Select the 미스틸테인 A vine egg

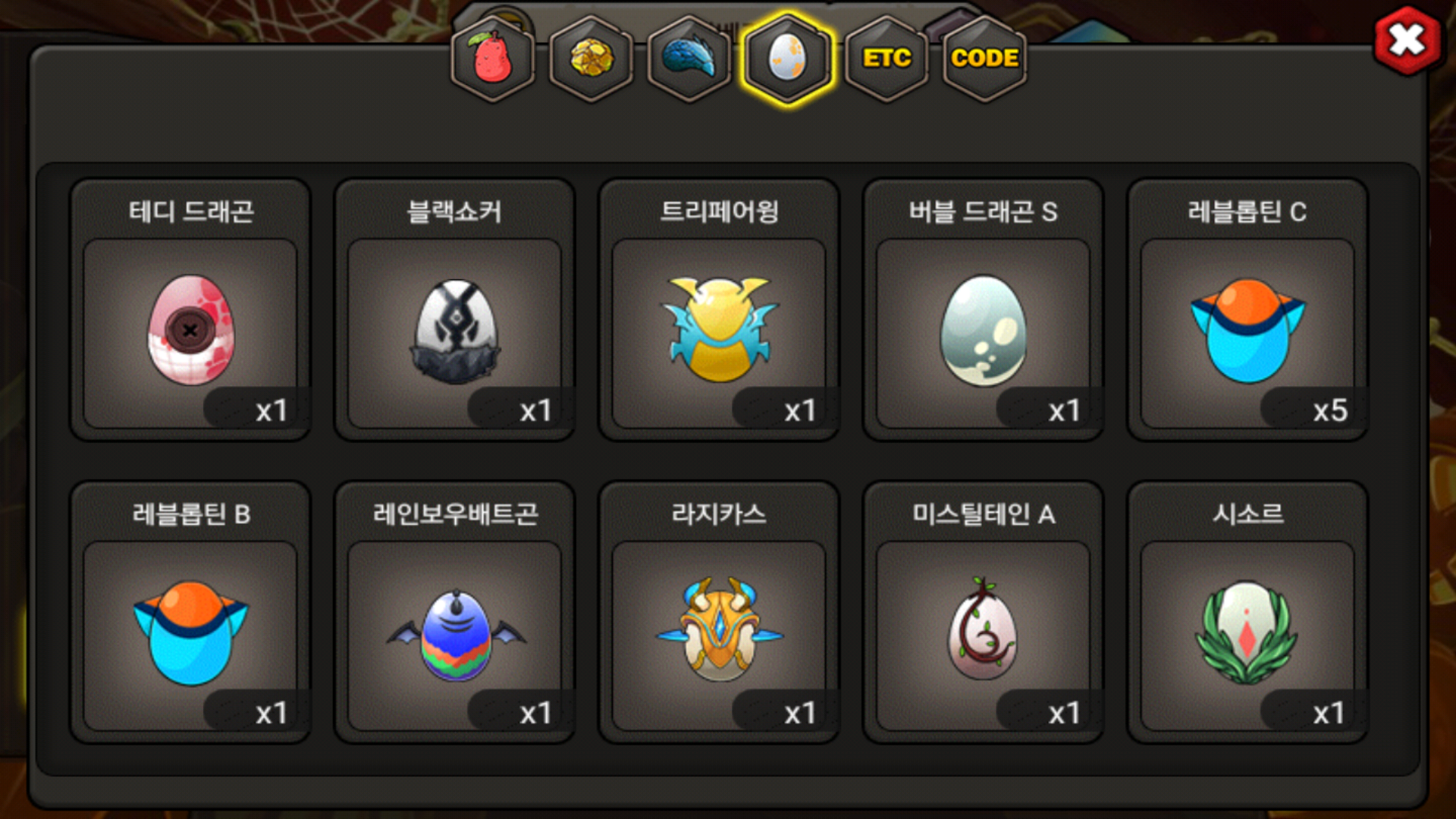(982, 629)
